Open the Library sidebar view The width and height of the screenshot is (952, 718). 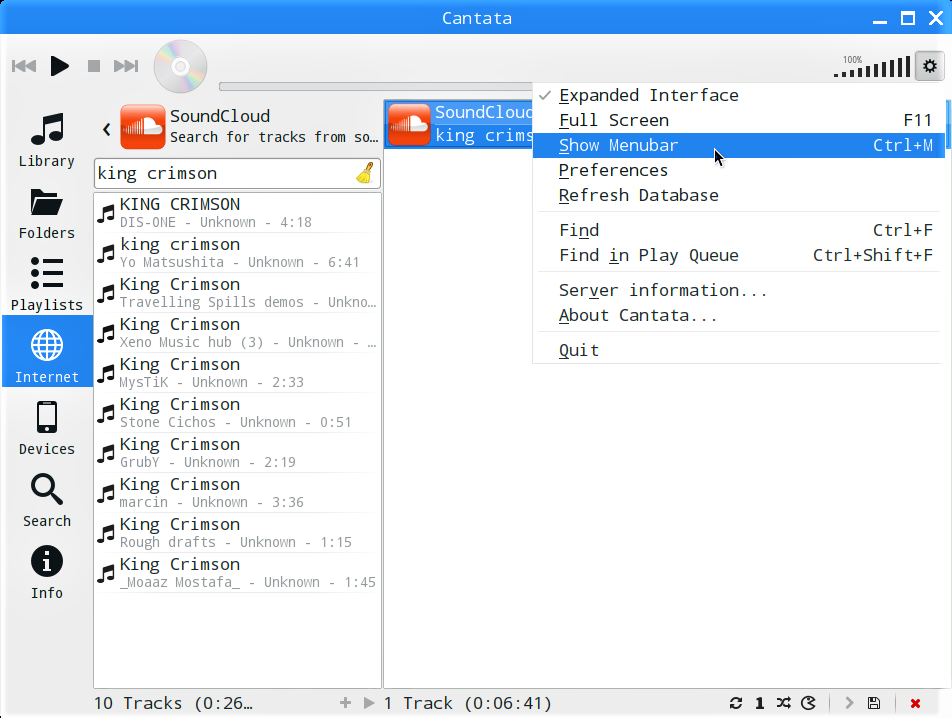47,140
